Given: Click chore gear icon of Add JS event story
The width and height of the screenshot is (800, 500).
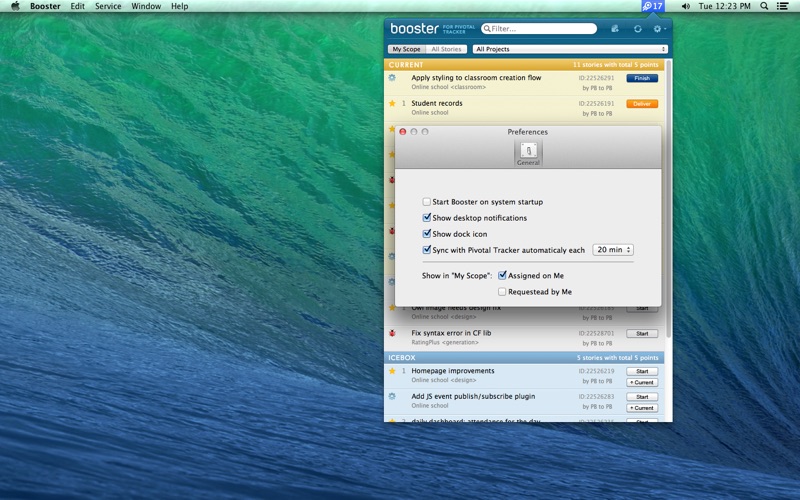Looking at the screenshot, I should click(392, 396).
